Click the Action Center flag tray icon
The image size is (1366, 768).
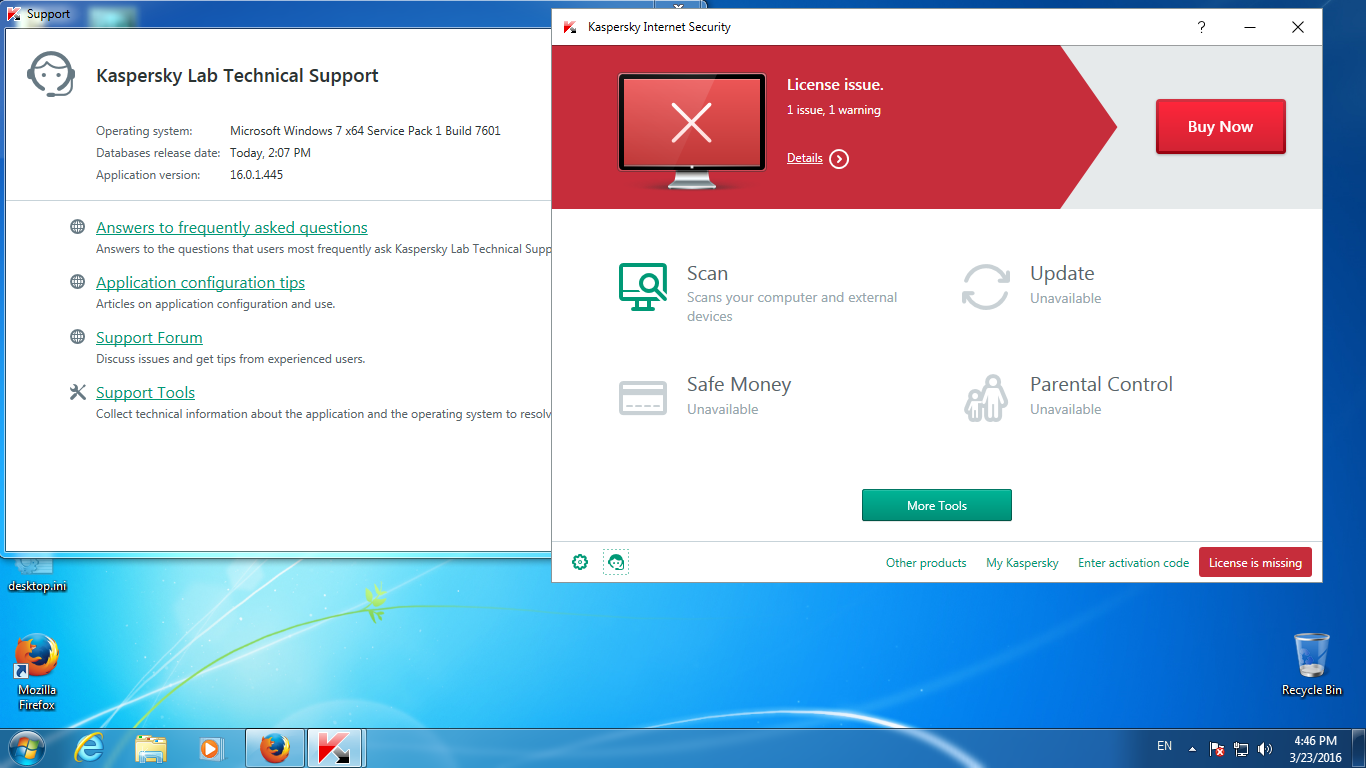pos(1217,748)
